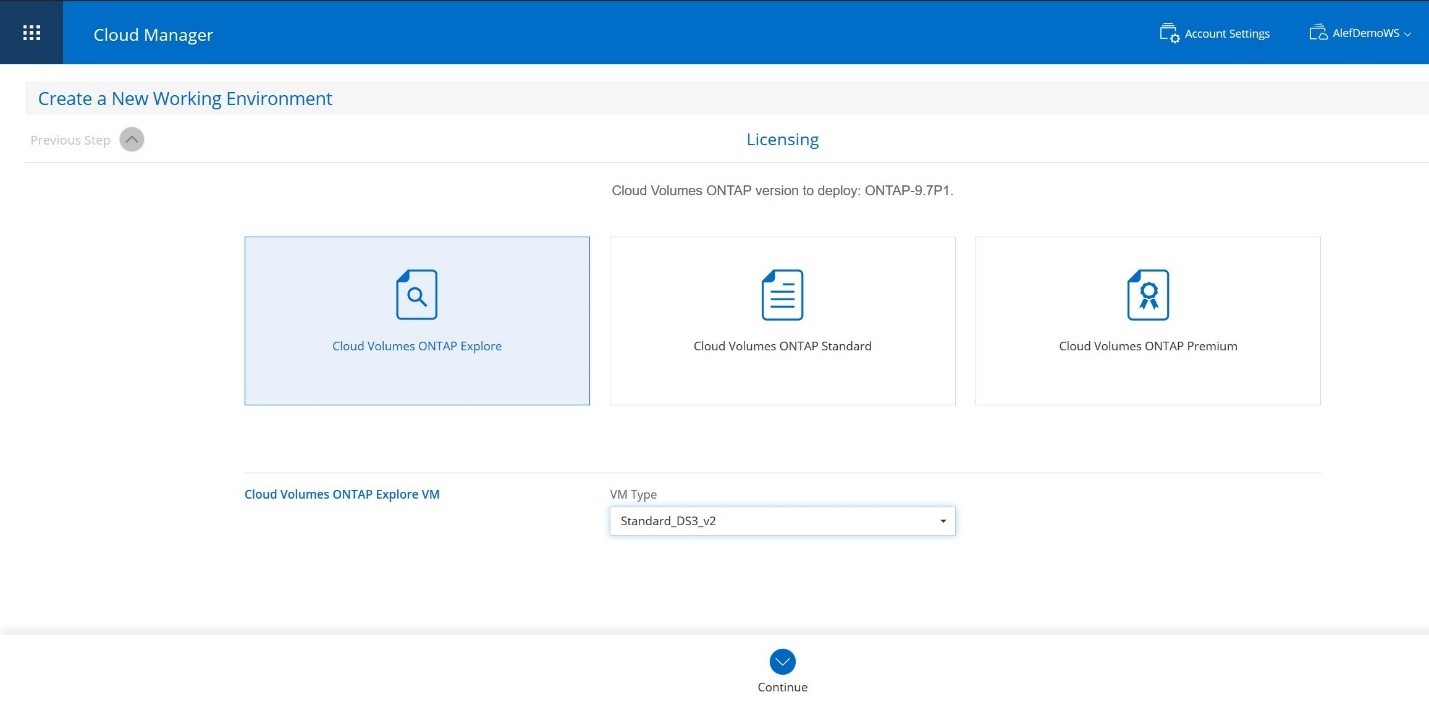Click the ONTAP Explore magnifier document icon
The width and height of the screenshot is (1429, 705).
coord(417,295)
